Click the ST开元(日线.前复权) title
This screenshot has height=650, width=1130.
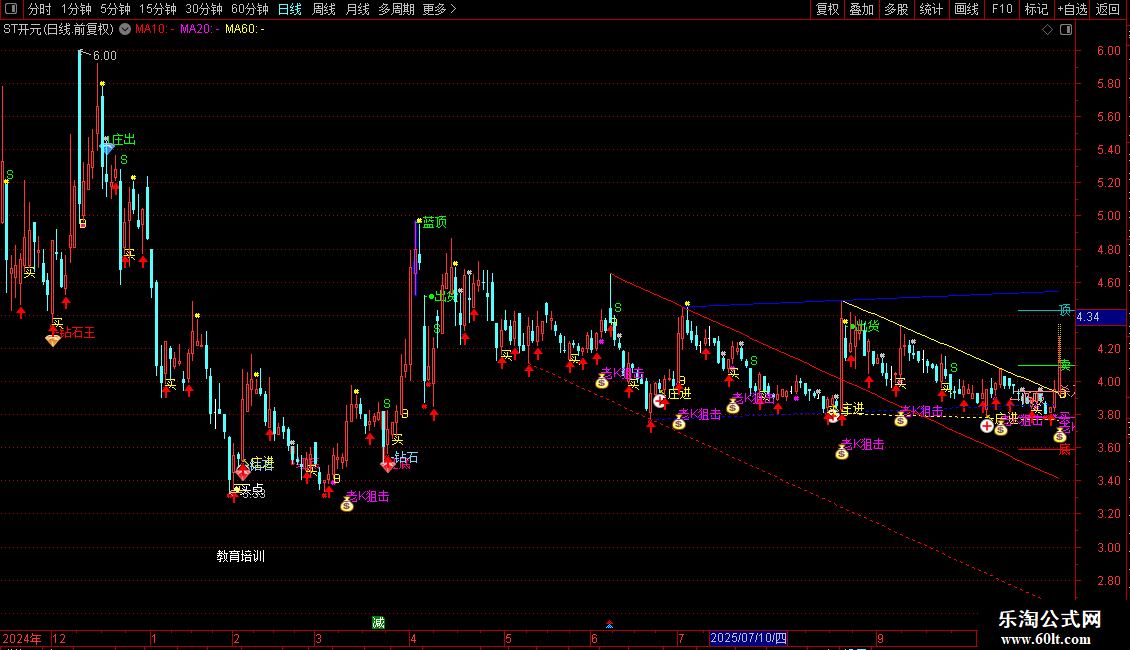click(58, 30)
